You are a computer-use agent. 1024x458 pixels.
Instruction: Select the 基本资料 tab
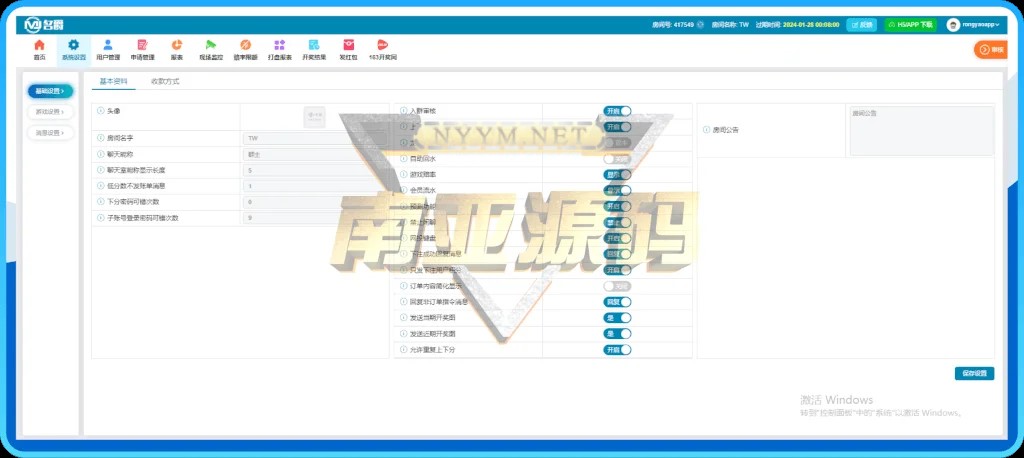[x=113, y=81]
